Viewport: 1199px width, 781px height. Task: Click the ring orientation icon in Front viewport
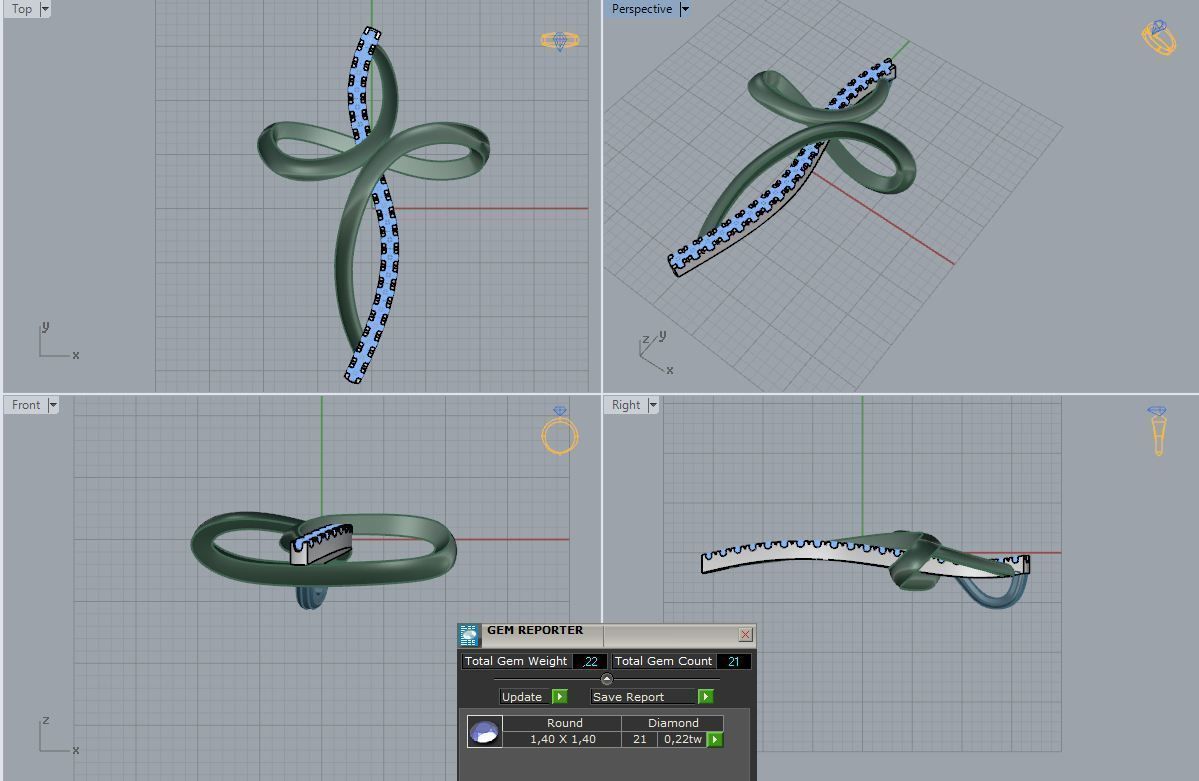[560, 431]
